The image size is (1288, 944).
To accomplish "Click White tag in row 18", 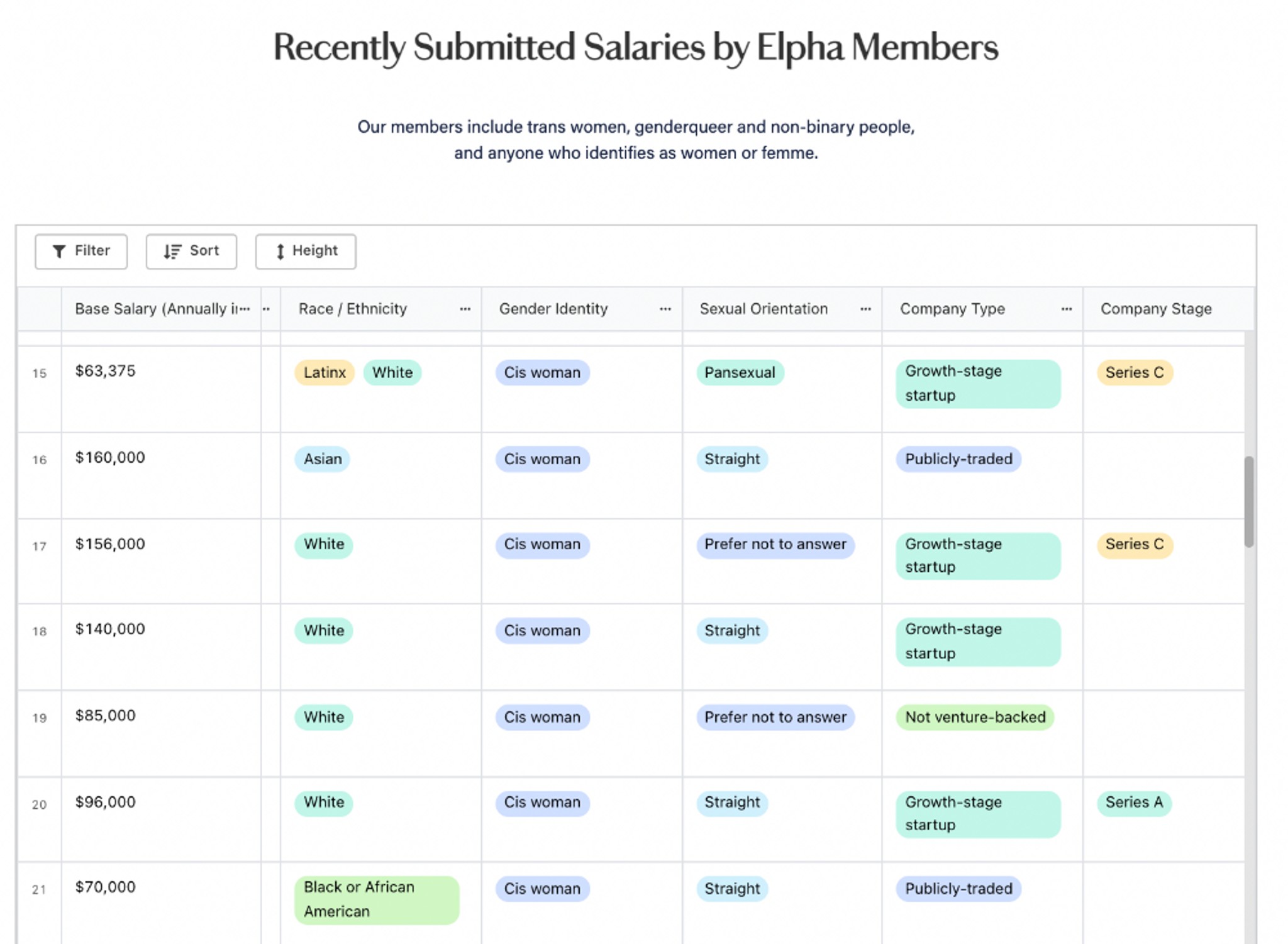I will 324,630.
